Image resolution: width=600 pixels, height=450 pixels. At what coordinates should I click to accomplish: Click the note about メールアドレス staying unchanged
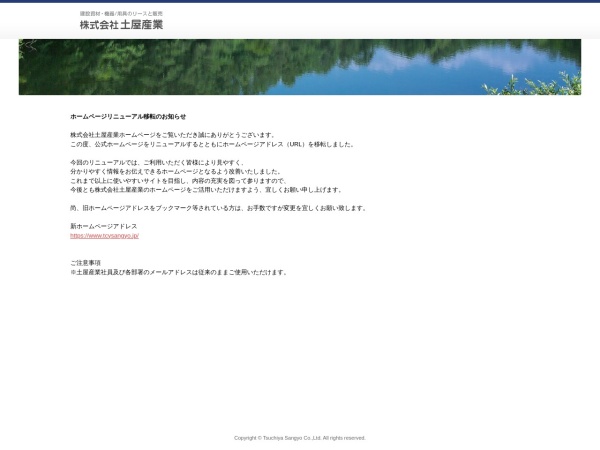[179, 272]
